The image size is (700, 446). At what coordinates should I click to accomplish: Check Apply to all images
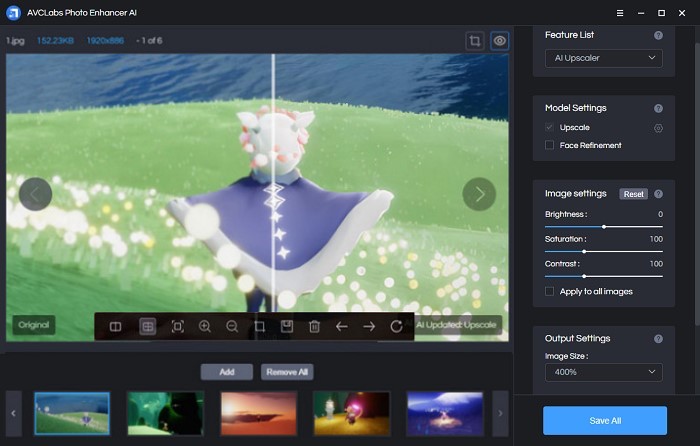click(x=550, y=292)
